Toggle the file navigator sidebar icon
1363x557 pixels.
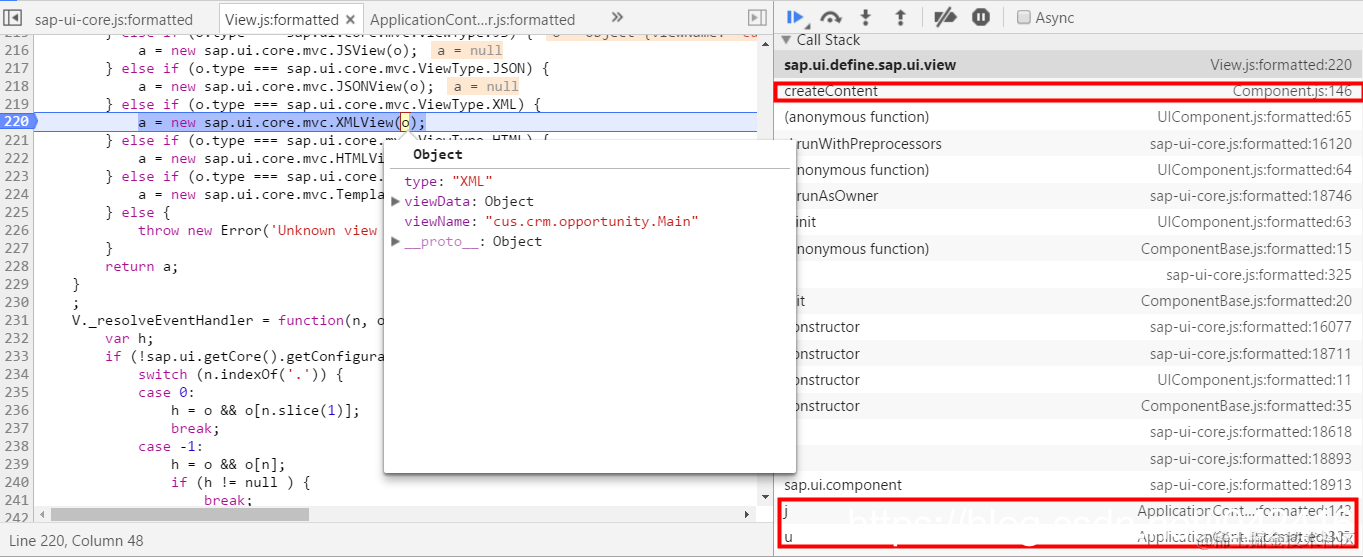point(14,18)
